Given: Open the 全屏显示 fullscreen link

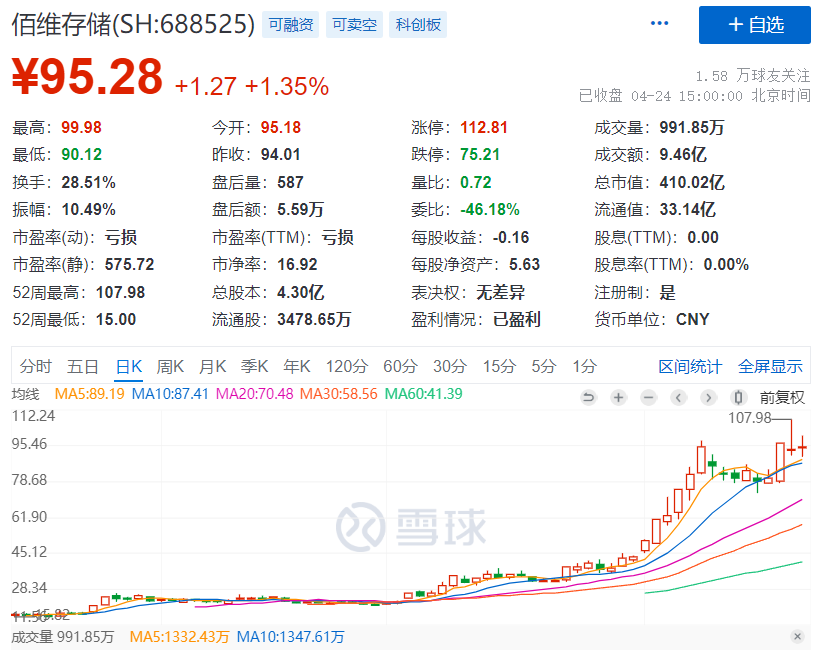Looking at the screenshot, I should tap(770, 367).
